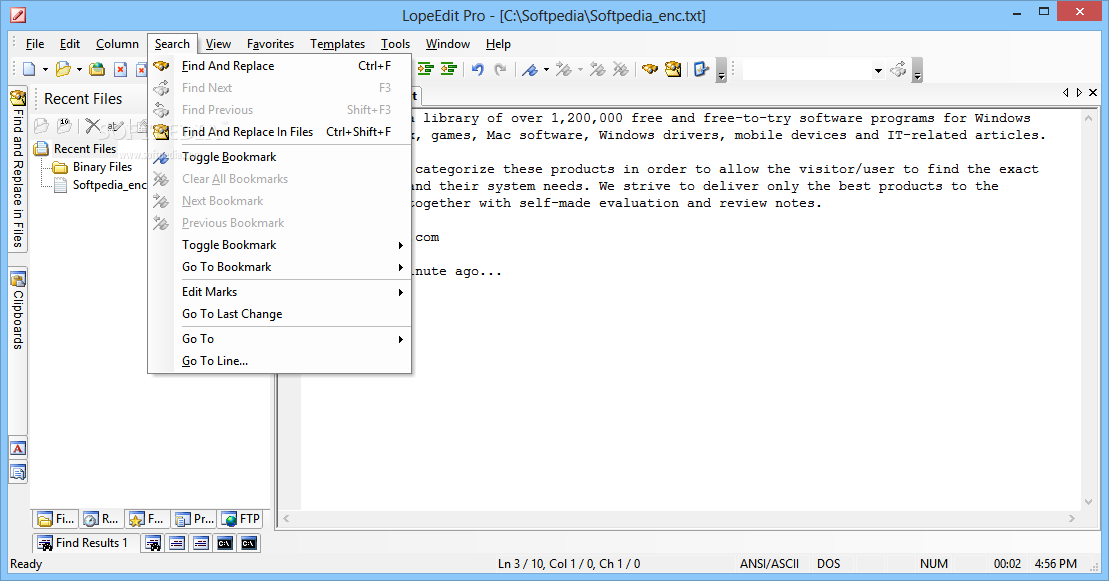
Task: Click the Increase indent toolbar icon
Action: (425, 69)
